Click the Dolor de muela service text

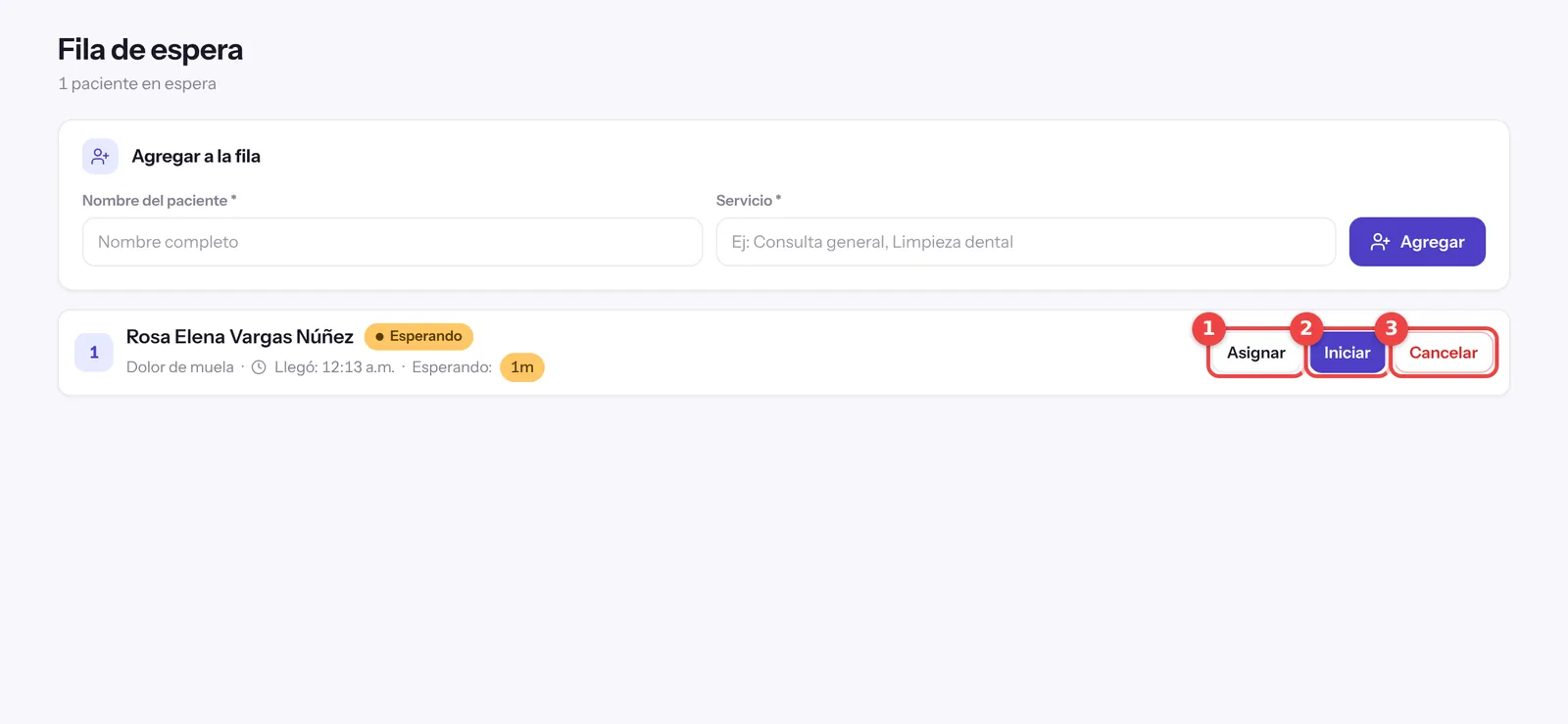click(x=180, y=367)
